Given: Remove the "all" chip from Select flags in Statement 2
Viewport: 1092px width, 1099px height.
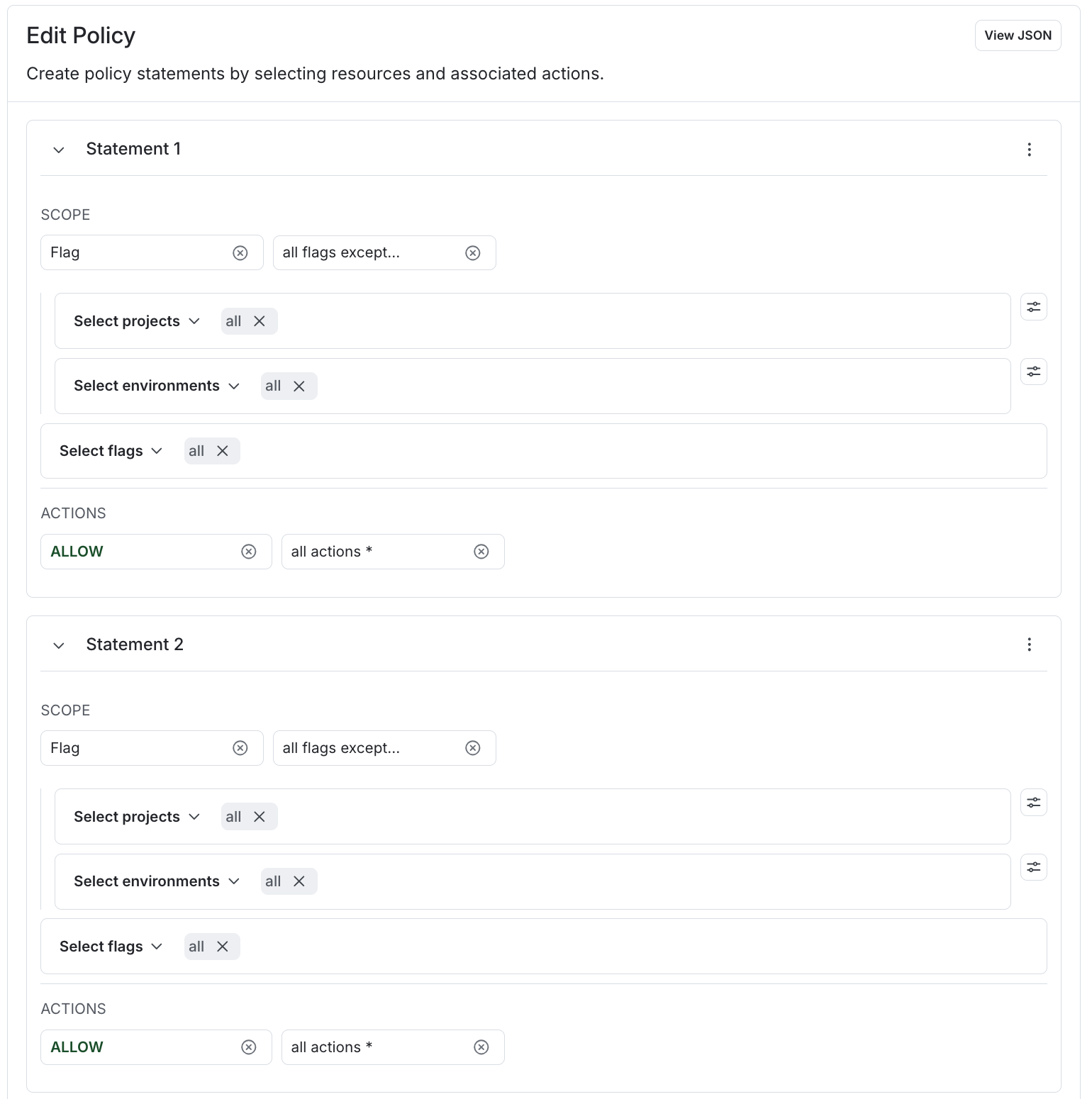Looking at the screenshot, I should (x=223, y=946).
